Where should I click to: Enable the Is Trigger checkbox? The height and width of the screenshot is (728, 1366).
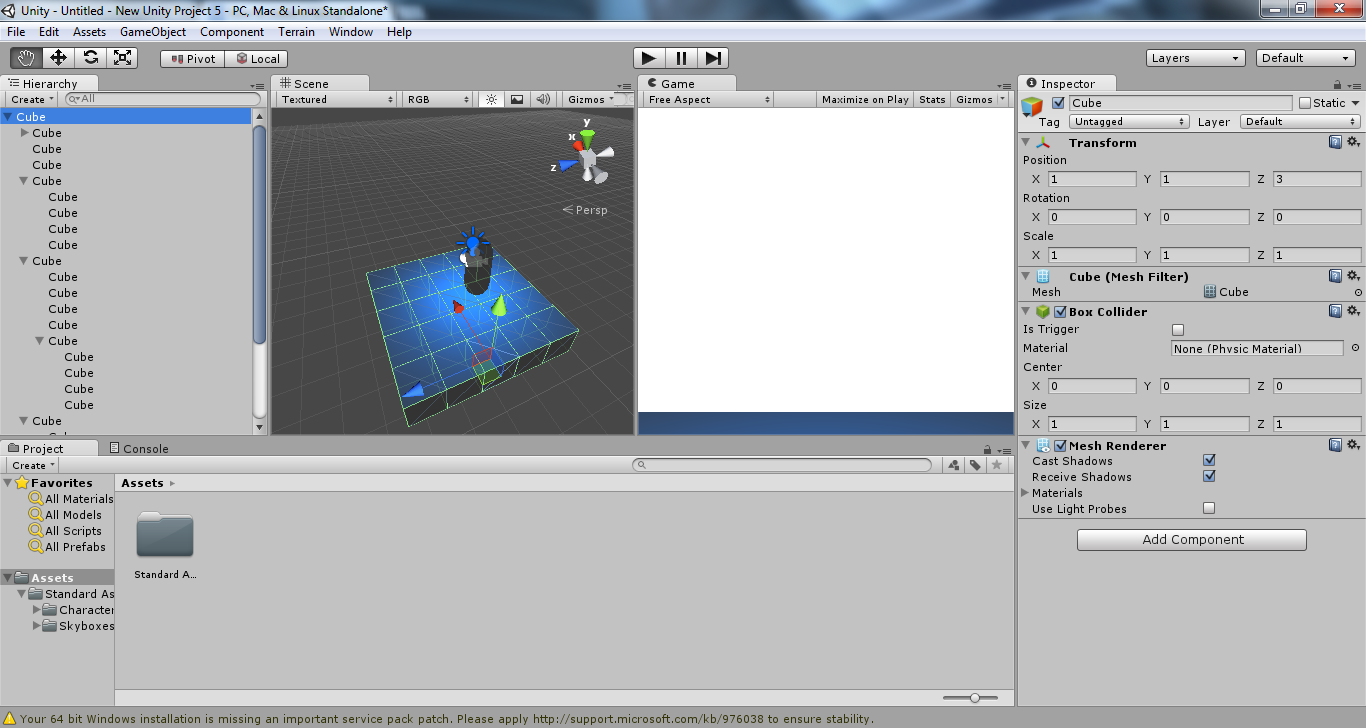coord(1178,330)
